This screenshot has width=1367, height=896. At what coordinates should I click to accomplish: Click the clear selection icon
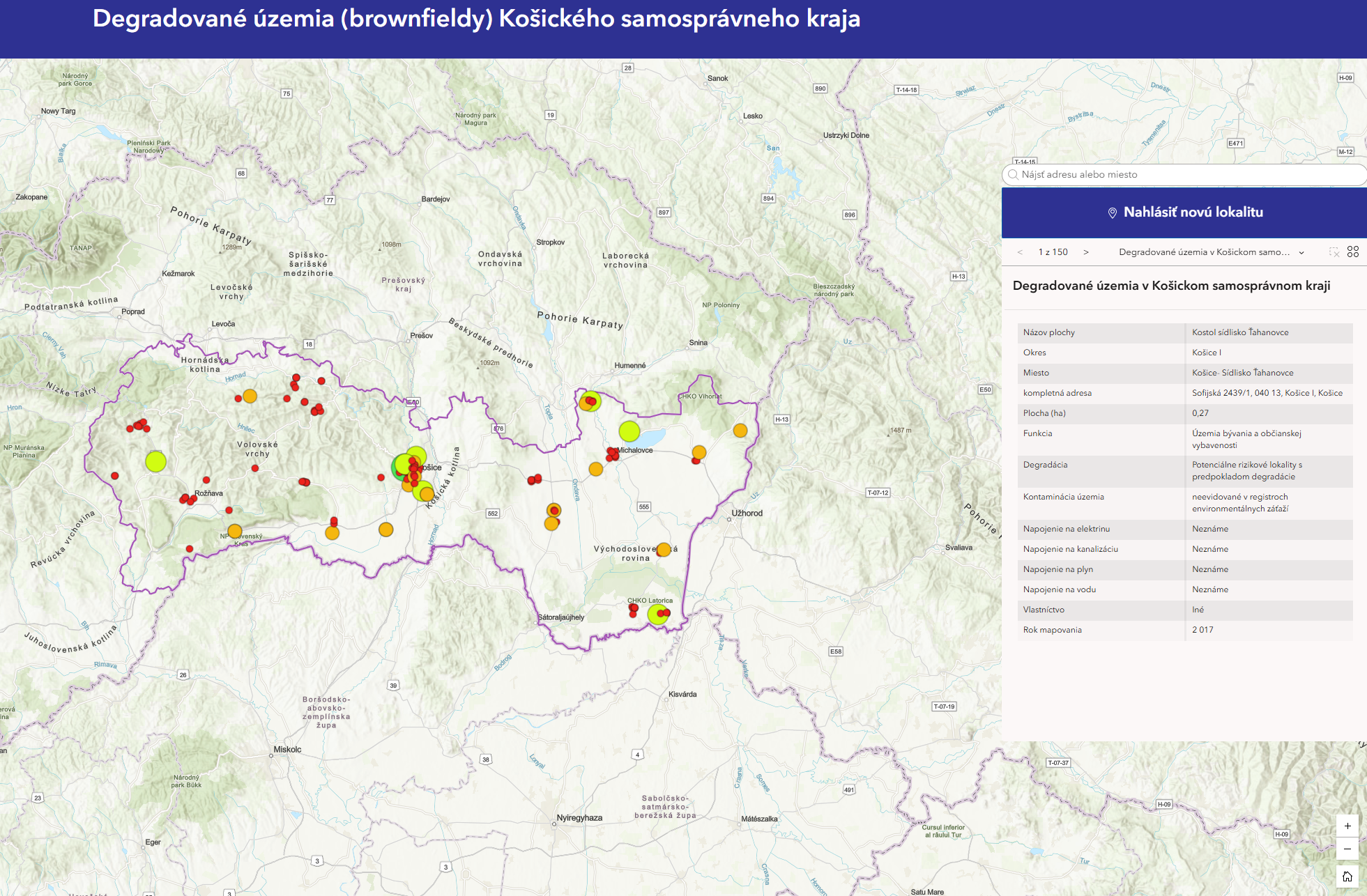click(x=1334, y=252)
